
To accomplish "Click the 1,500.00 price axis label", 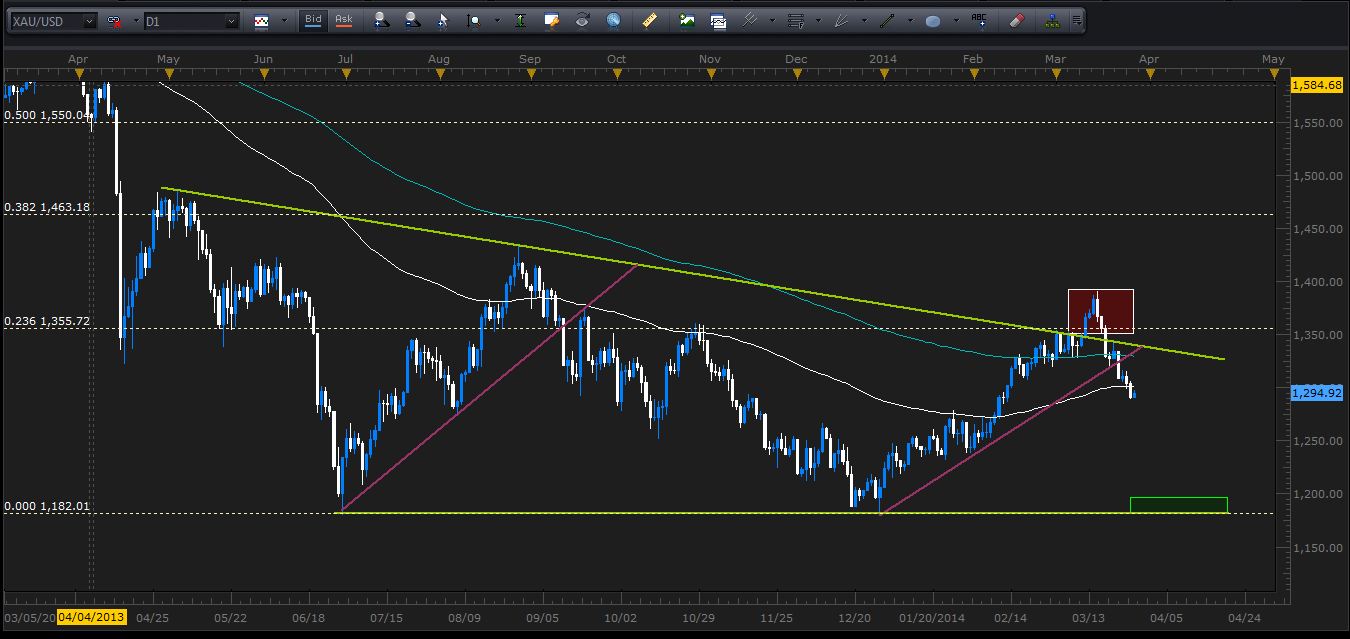I will (1316, 175).
